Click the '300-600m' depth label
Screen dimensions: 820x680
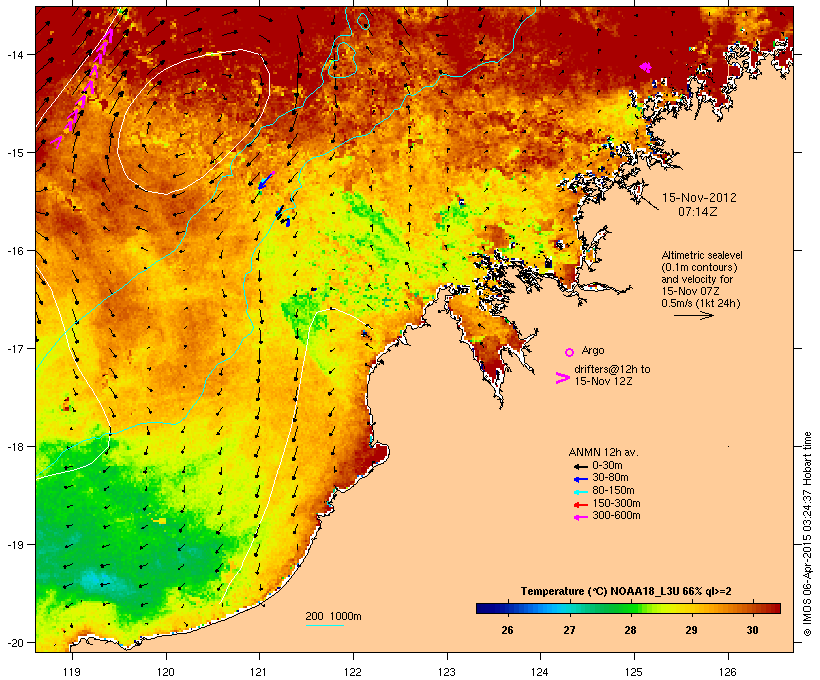pyautogui.click(x=616, y=516)
